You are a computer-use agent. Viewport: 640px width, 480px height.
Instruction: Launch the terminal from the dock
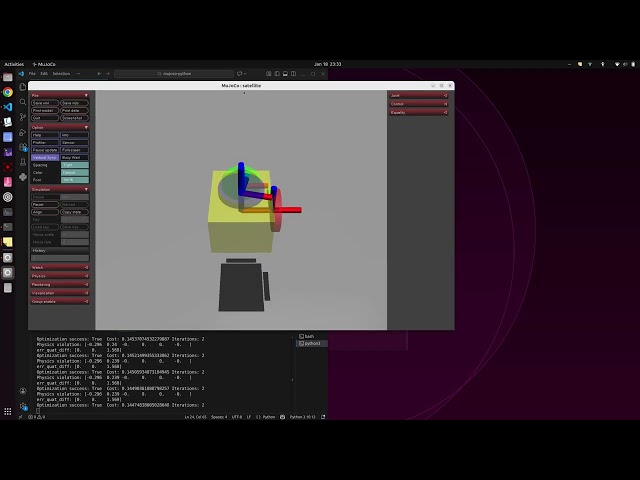pos(8,227)
